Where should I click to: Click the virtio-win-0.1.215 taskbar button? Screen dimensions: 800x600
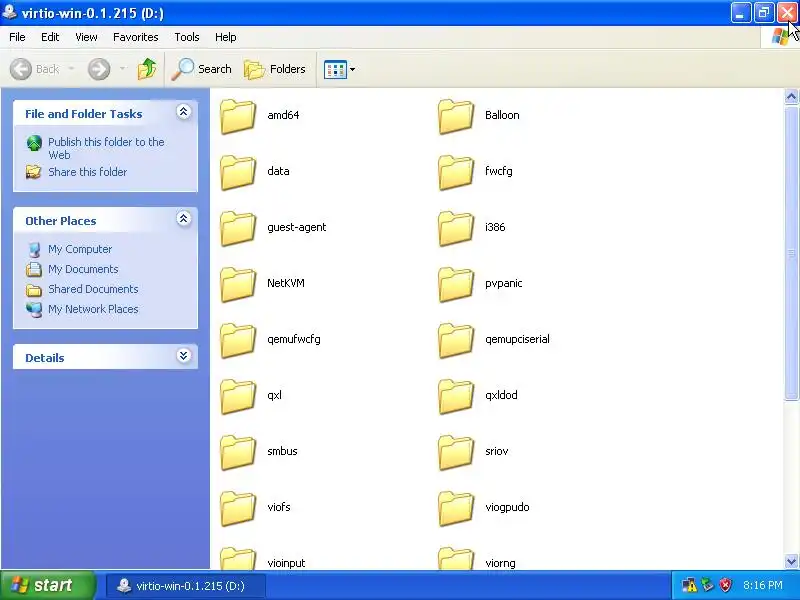(x=186, y=586)
